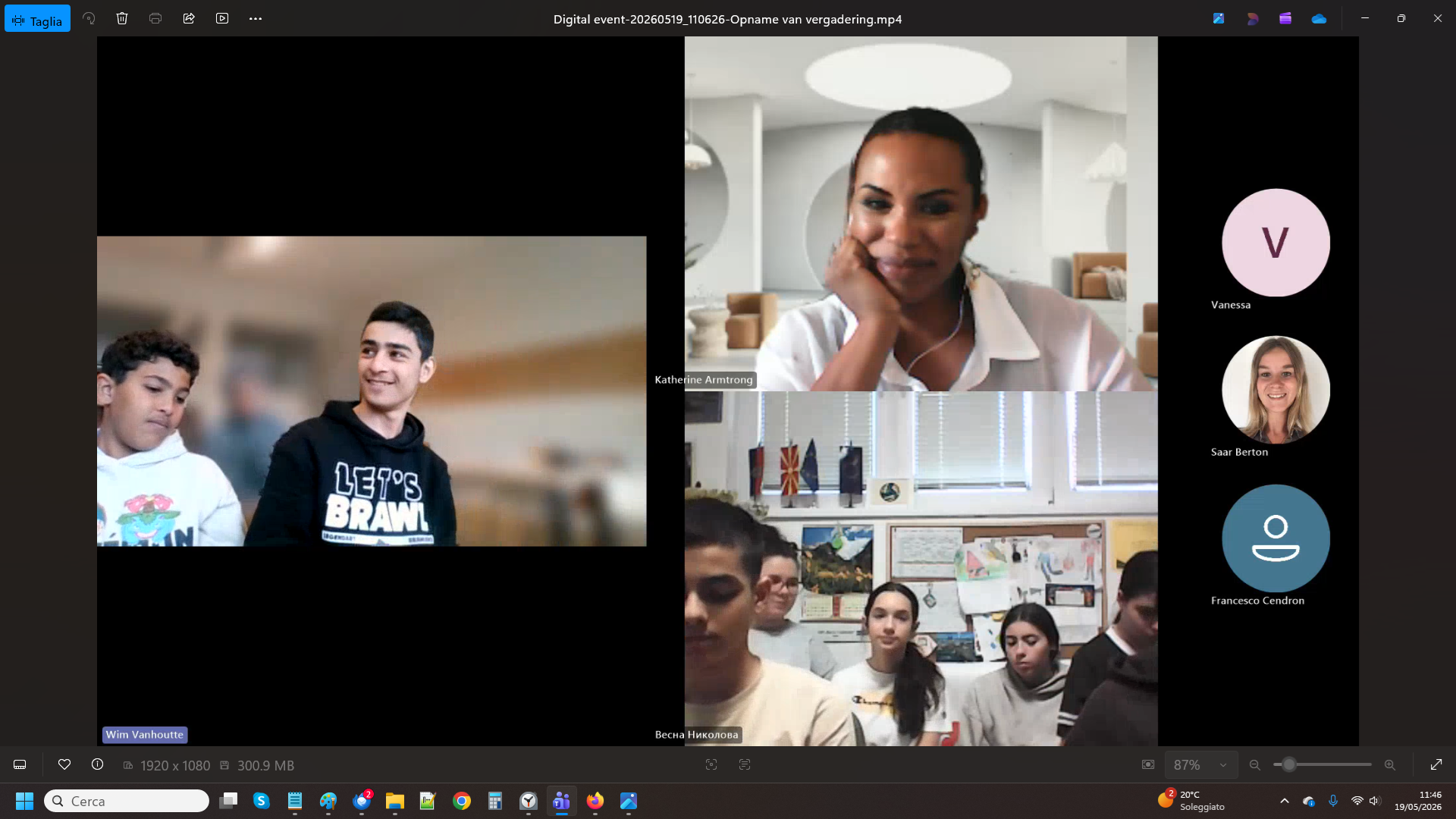Image resolution: width=1456 pixels, height=819 pixels.
Task: Click the Katherine Armtrong name label
Action: [x=704, y=379]
